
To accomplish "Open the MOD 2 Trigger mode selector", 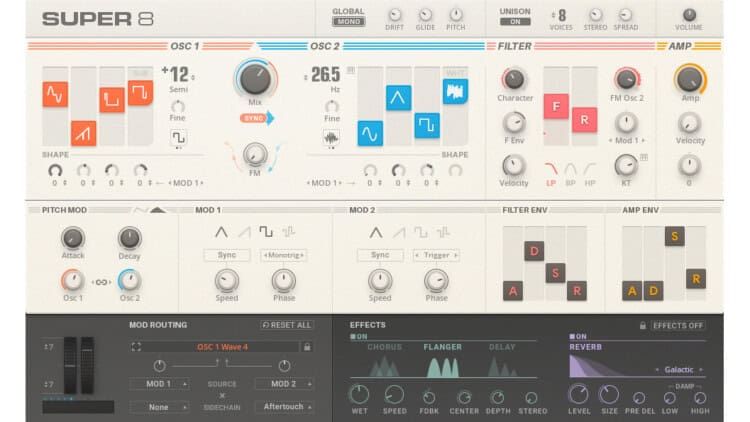I will tap(437, 255).
